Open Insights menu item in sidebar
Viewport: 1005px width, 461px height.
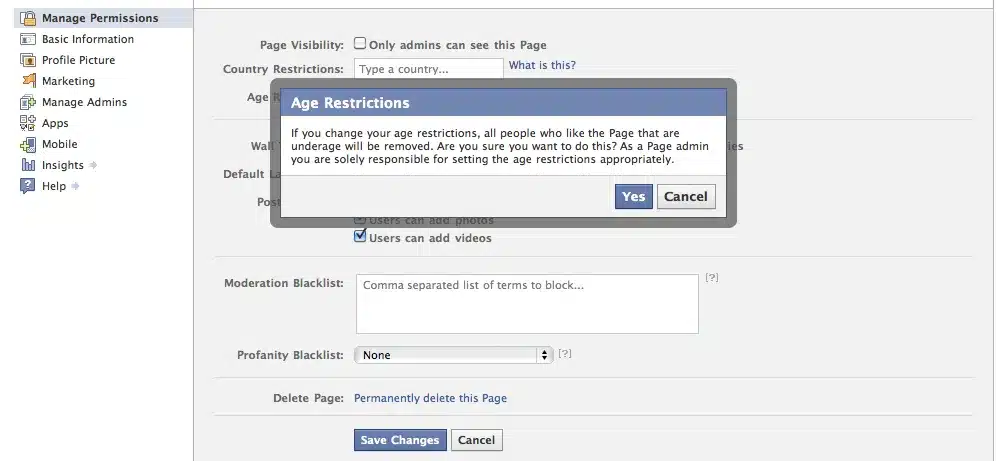coord(63,165)
